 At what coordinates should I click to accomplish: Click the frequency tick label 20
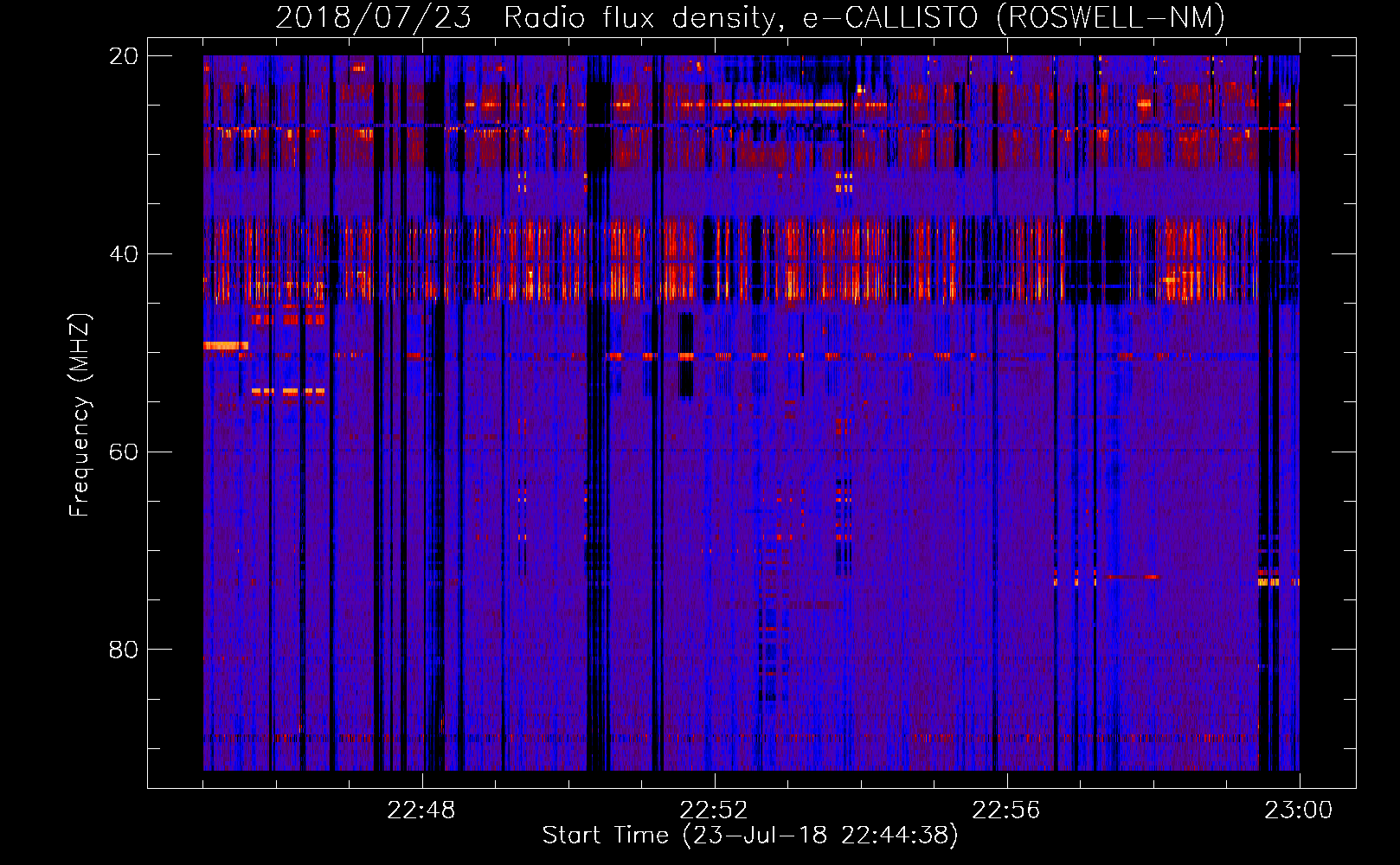(x=124, y=56)
